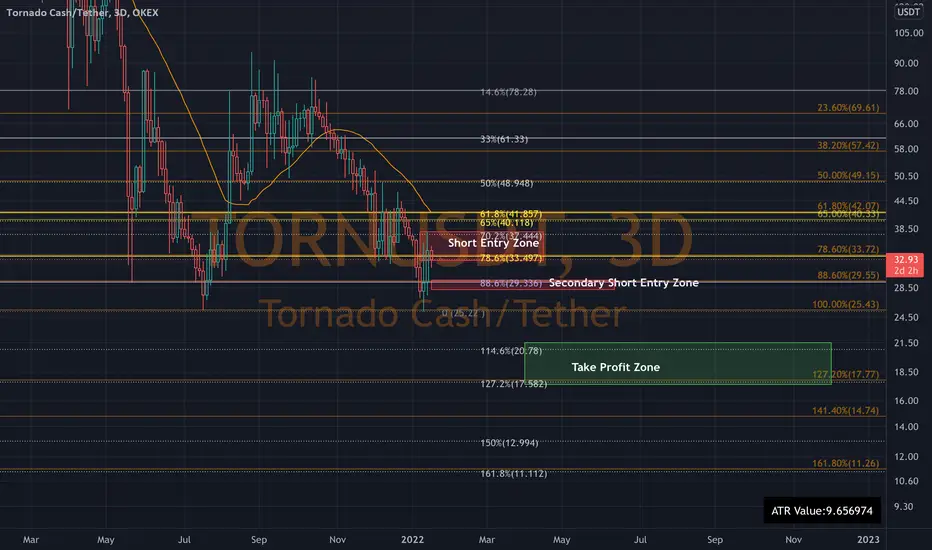Click the 127.20%(17.77) orange label
The width and height of the screenshot is (932, 550).
(845, 374)
